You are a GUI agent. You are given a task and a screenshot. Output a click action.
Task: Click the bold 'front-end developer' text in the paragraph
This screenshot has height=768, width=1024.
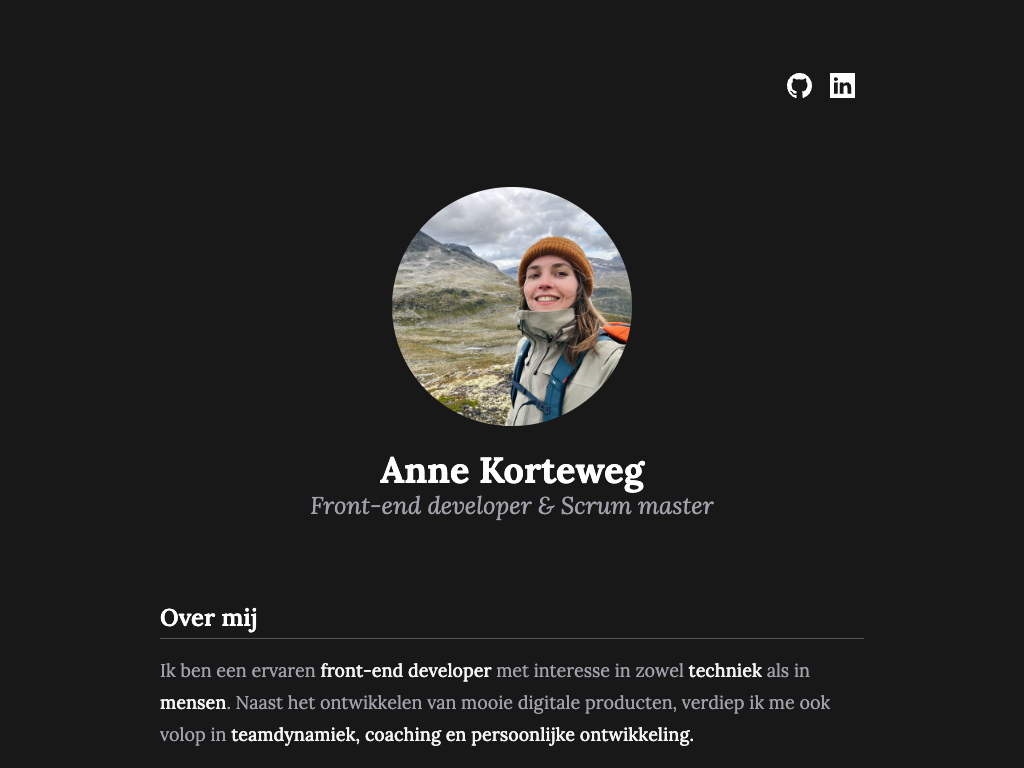tap(406, 671)
